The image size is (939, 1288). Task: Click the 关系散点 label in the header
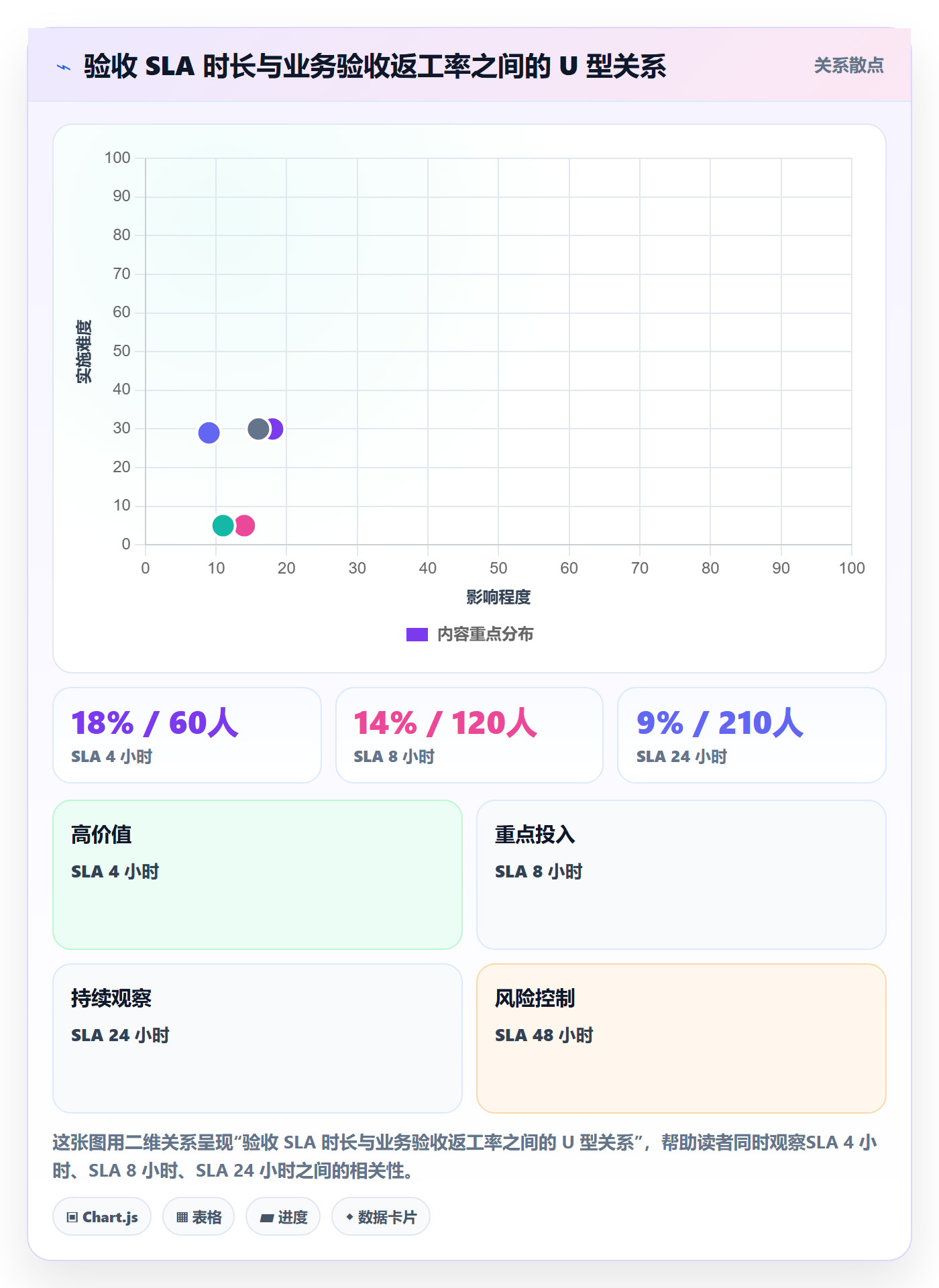click(x=848, y=66)
